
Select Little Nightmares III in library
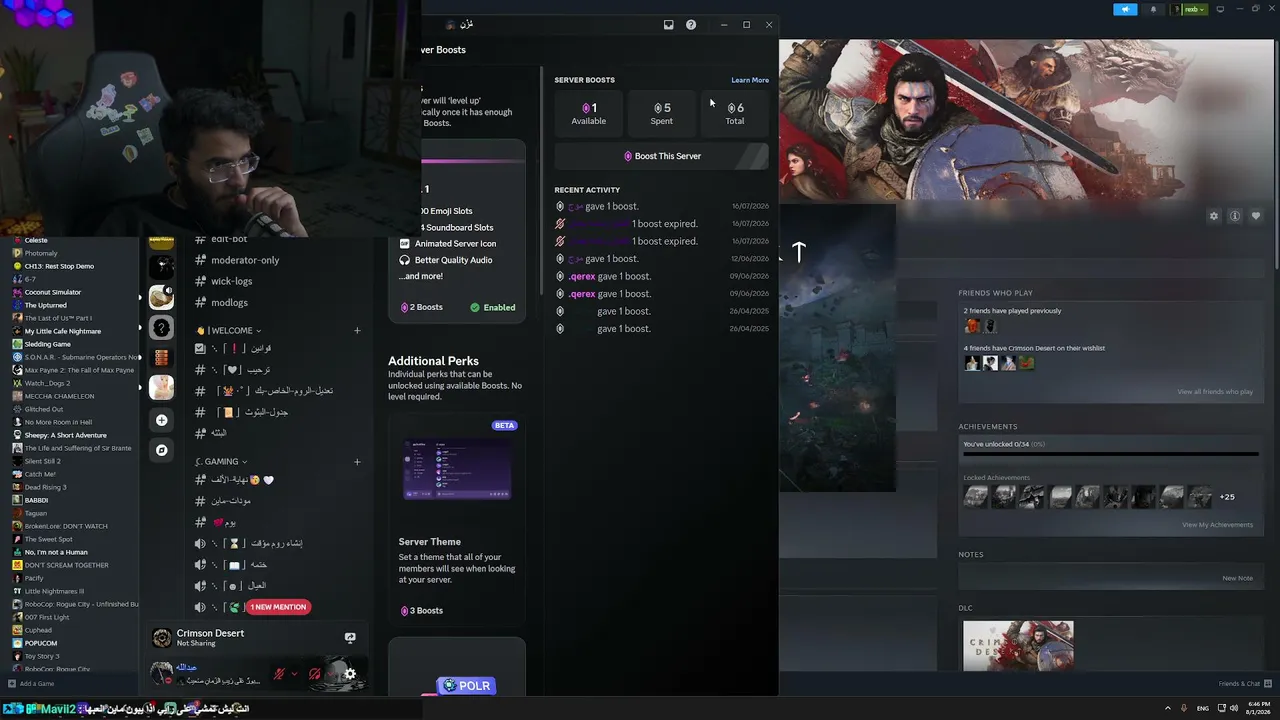pos(54,591)
